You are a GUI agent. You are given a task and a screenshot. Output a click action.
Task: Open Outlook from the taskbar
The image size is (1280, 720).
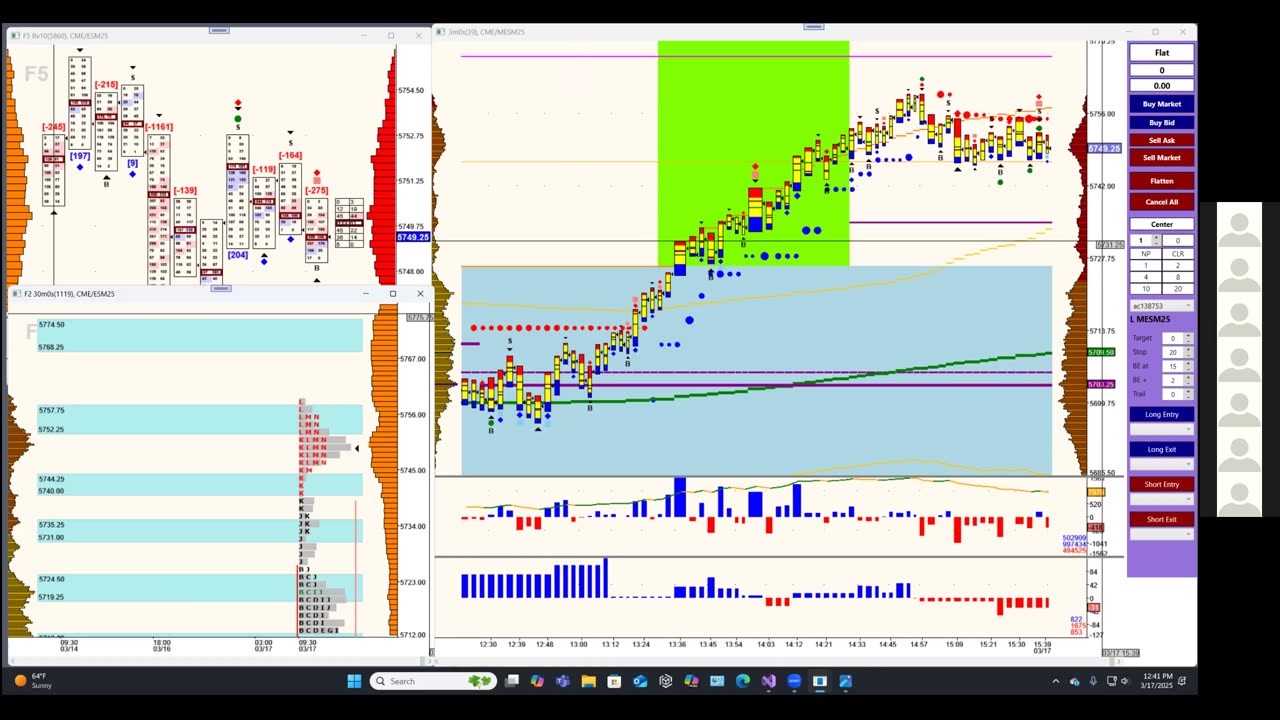tap(640, 681)
